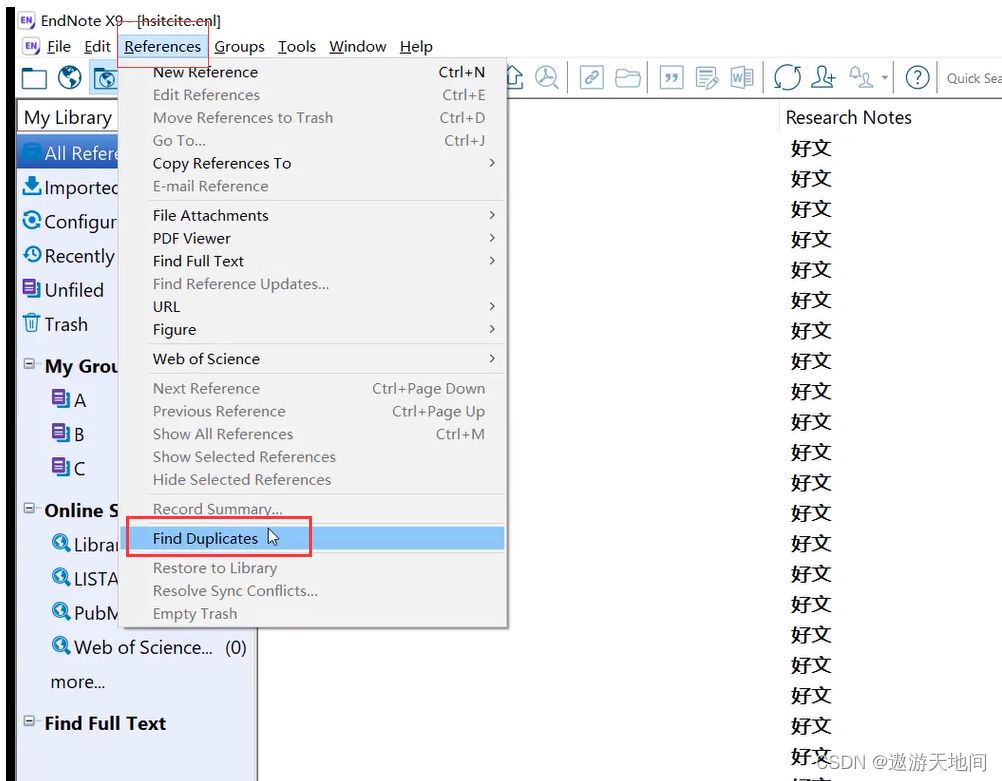Viewport: 1002px width, 781px height.
Task: Expand the PDF Viewer submenu
Action: [x=491, y=238]
